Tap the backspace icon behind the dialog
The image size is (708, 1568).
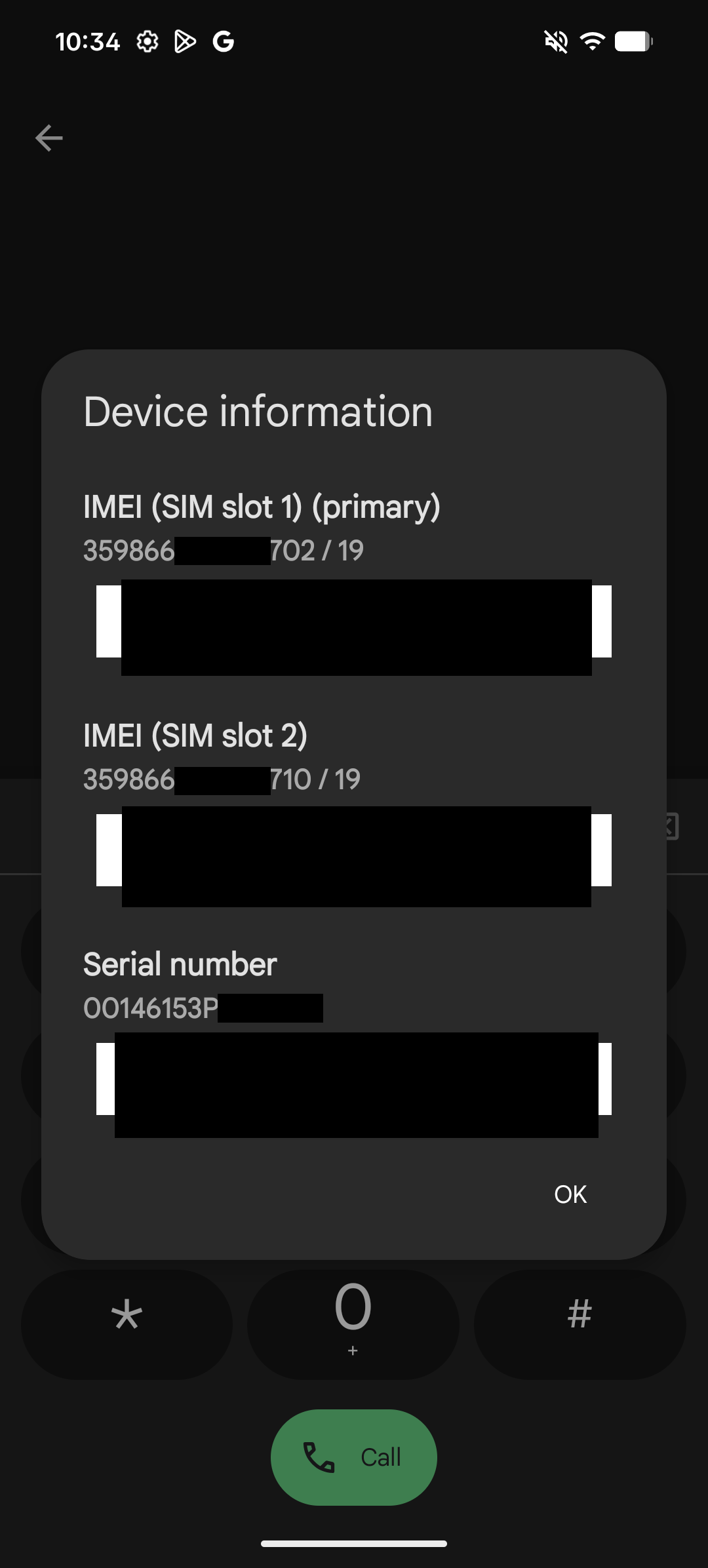click(x=671, y=826)
